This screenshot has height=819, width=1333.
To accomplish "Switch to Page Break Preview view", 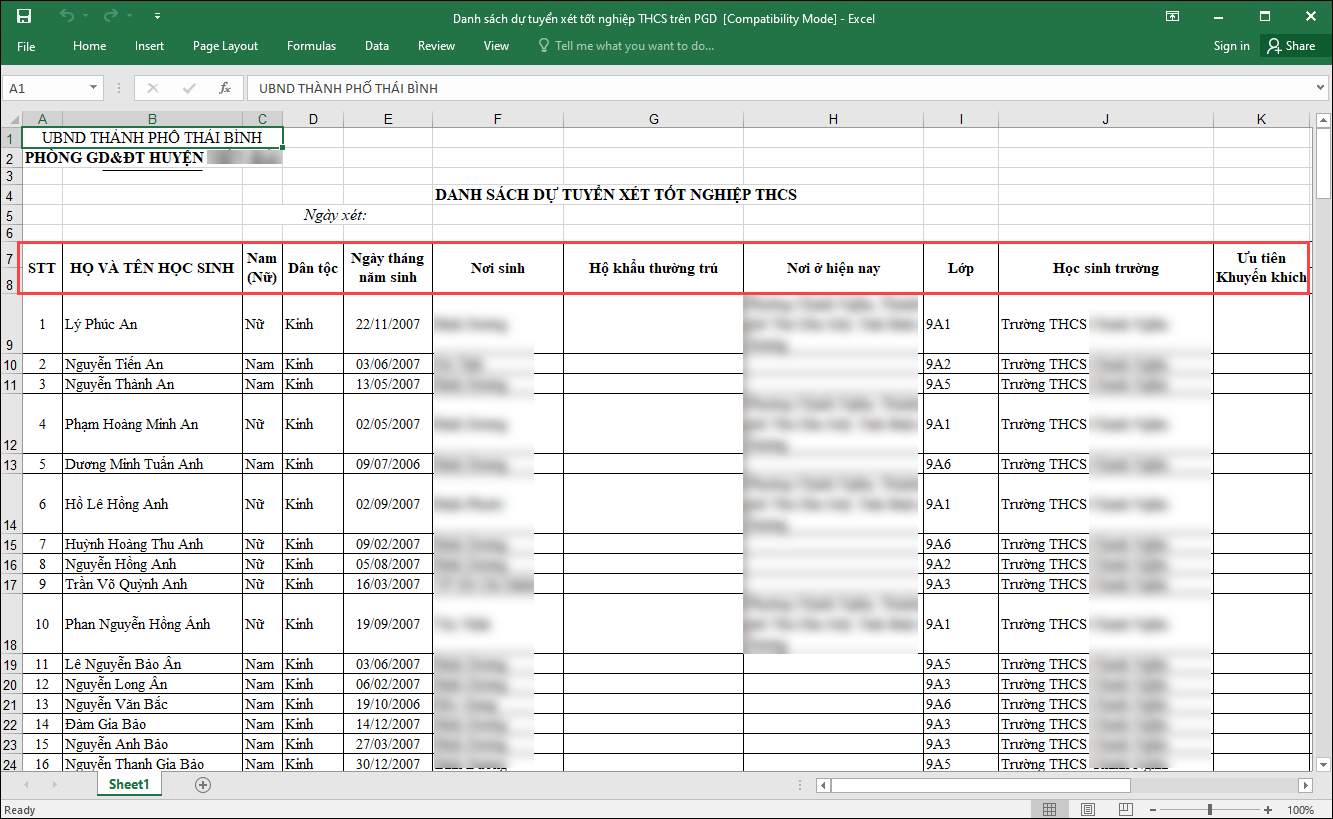I will (1127, 809).
